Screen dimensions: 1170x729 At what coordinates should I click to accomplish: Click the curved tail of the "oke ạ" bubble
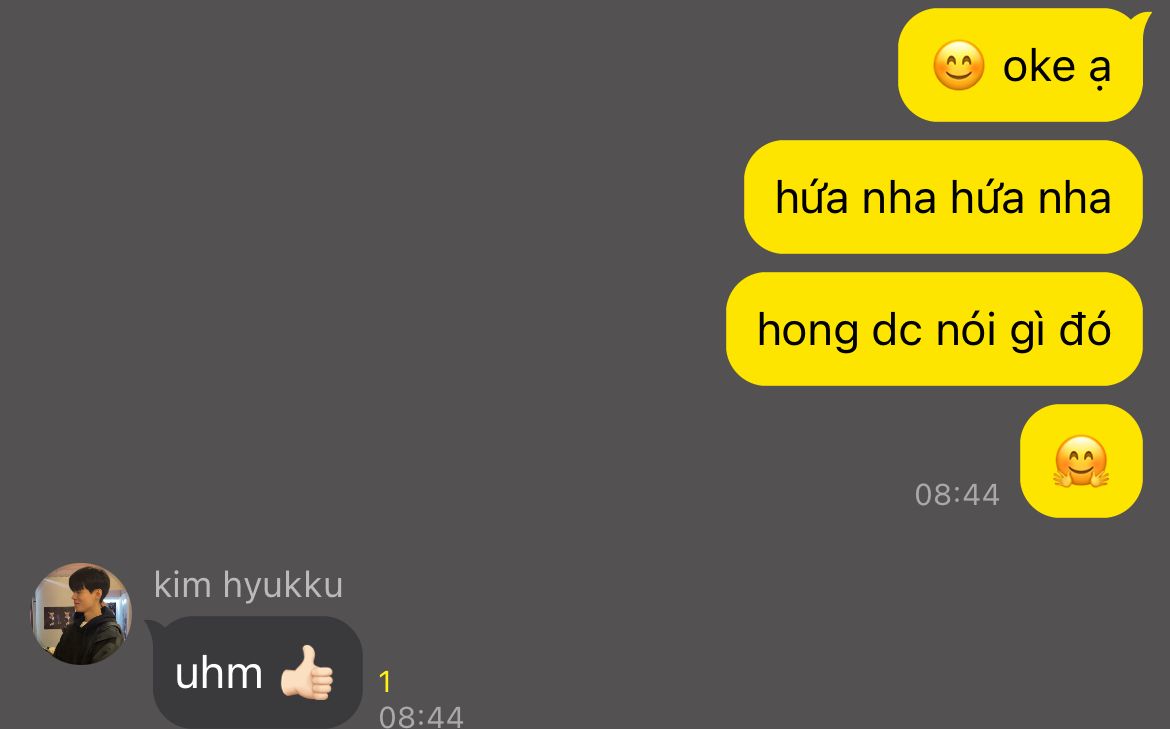tap(1139, 25)
